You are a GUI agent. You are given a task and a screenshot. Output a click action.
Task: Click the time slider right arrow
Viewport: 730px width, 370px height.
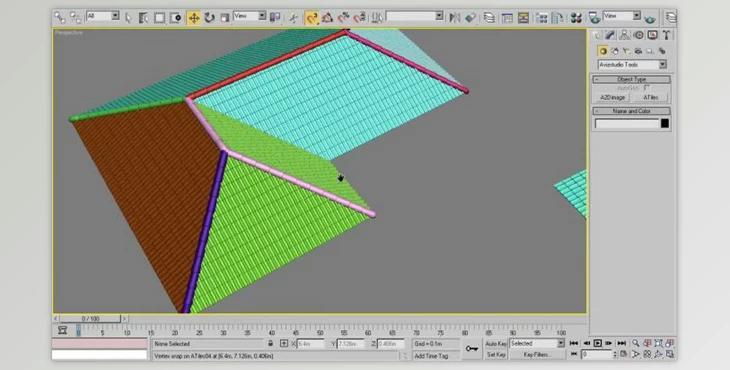pos(124,319)
